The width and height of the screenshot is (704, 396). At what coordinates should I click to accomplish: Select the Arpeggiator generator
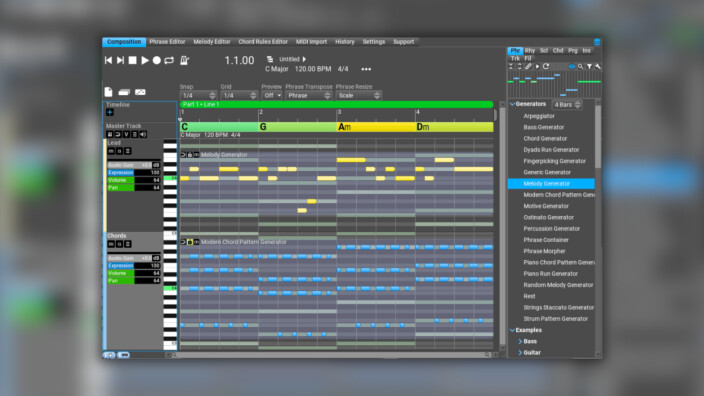(x=539, y=116)
